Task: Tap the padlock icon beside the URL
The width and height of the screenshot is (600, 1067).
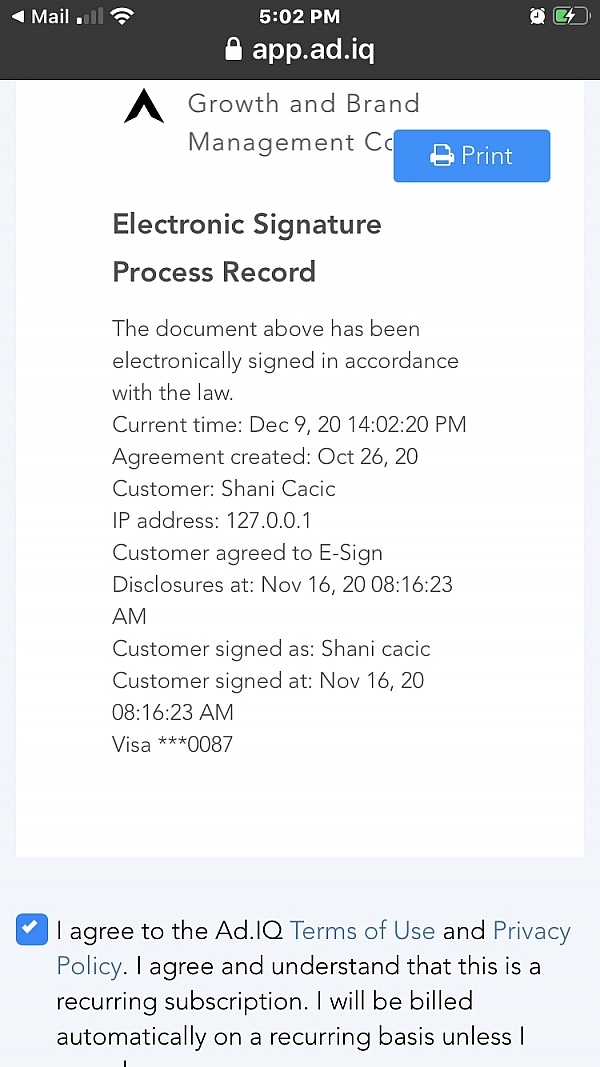Action: pos(234,50)
